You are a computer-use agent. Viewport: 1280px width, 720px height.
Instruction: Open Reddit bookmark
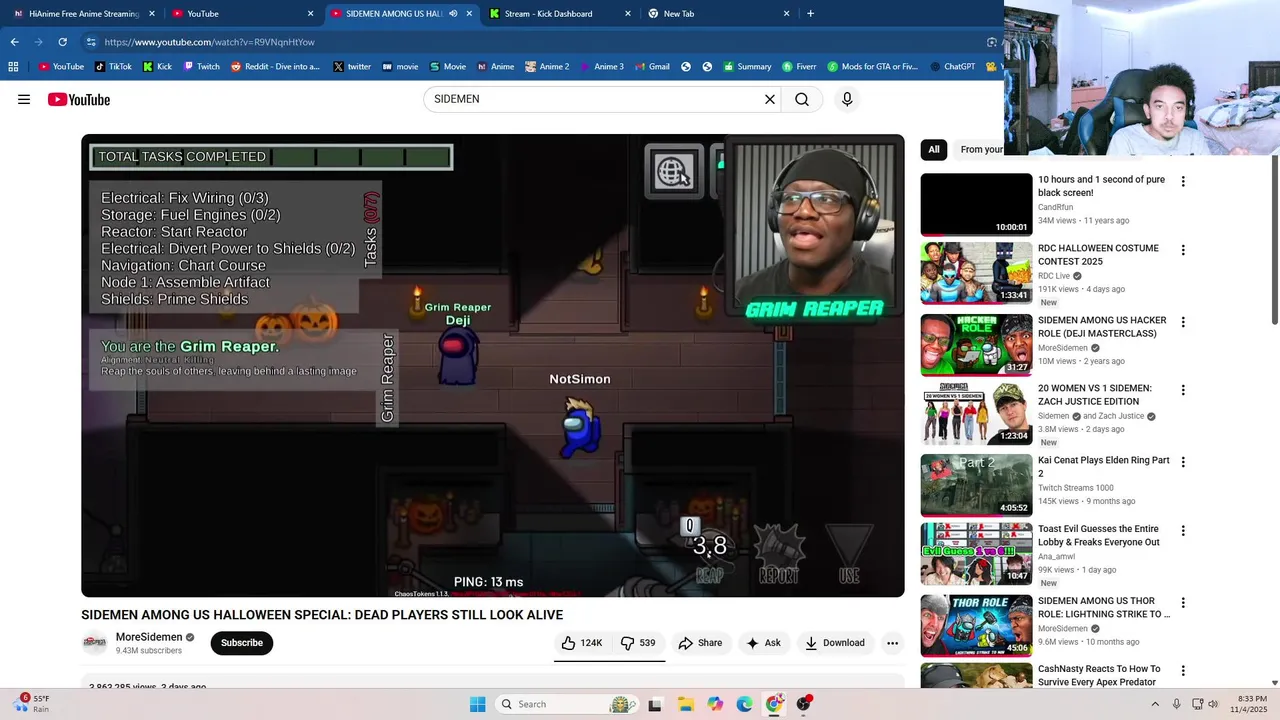click(275, 67)
